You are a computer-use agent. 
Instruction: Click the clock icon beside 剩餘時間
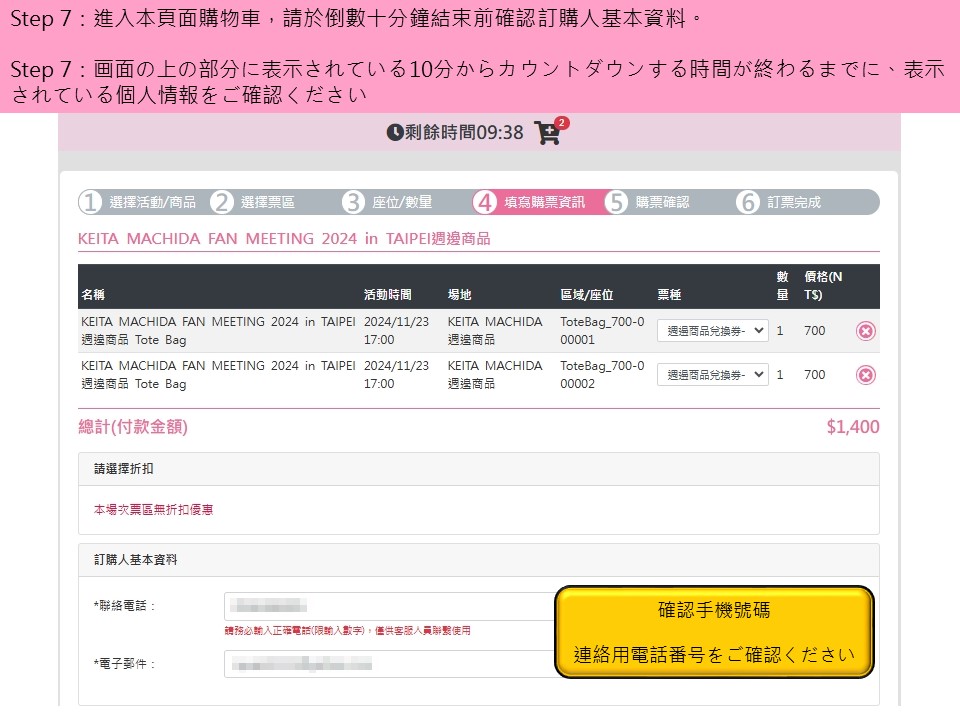click(x=395, y=132)
